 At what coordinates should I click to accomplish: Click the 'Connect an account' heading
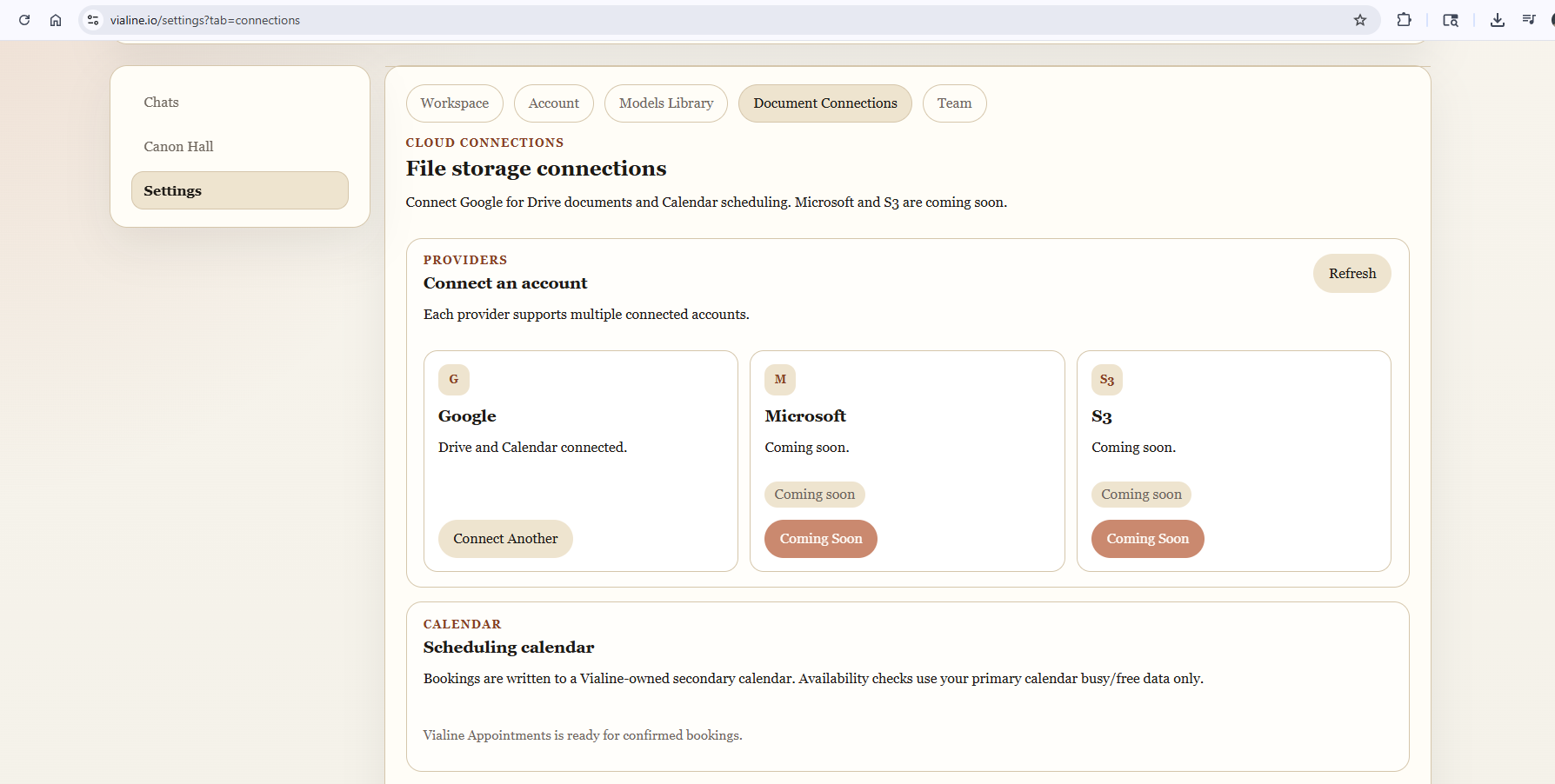click(505, 283)
